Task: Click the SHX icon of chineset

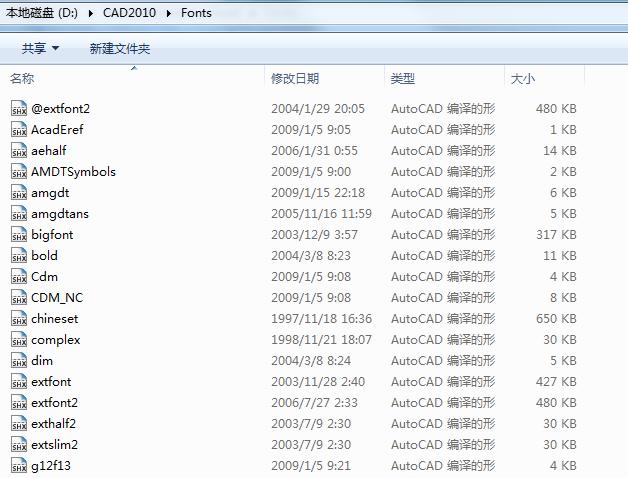Action: tap(19, 319)
